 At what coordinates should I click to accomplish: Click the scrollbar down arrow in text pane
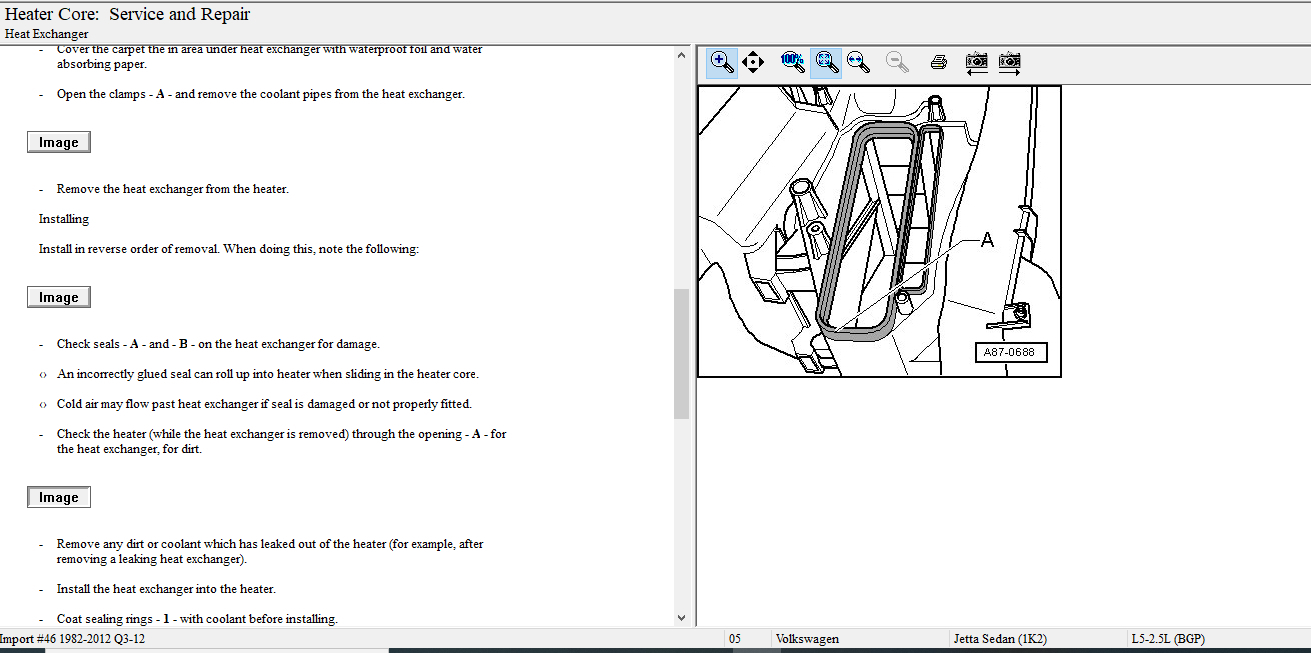pyautogui.click(x=681, y=618)
